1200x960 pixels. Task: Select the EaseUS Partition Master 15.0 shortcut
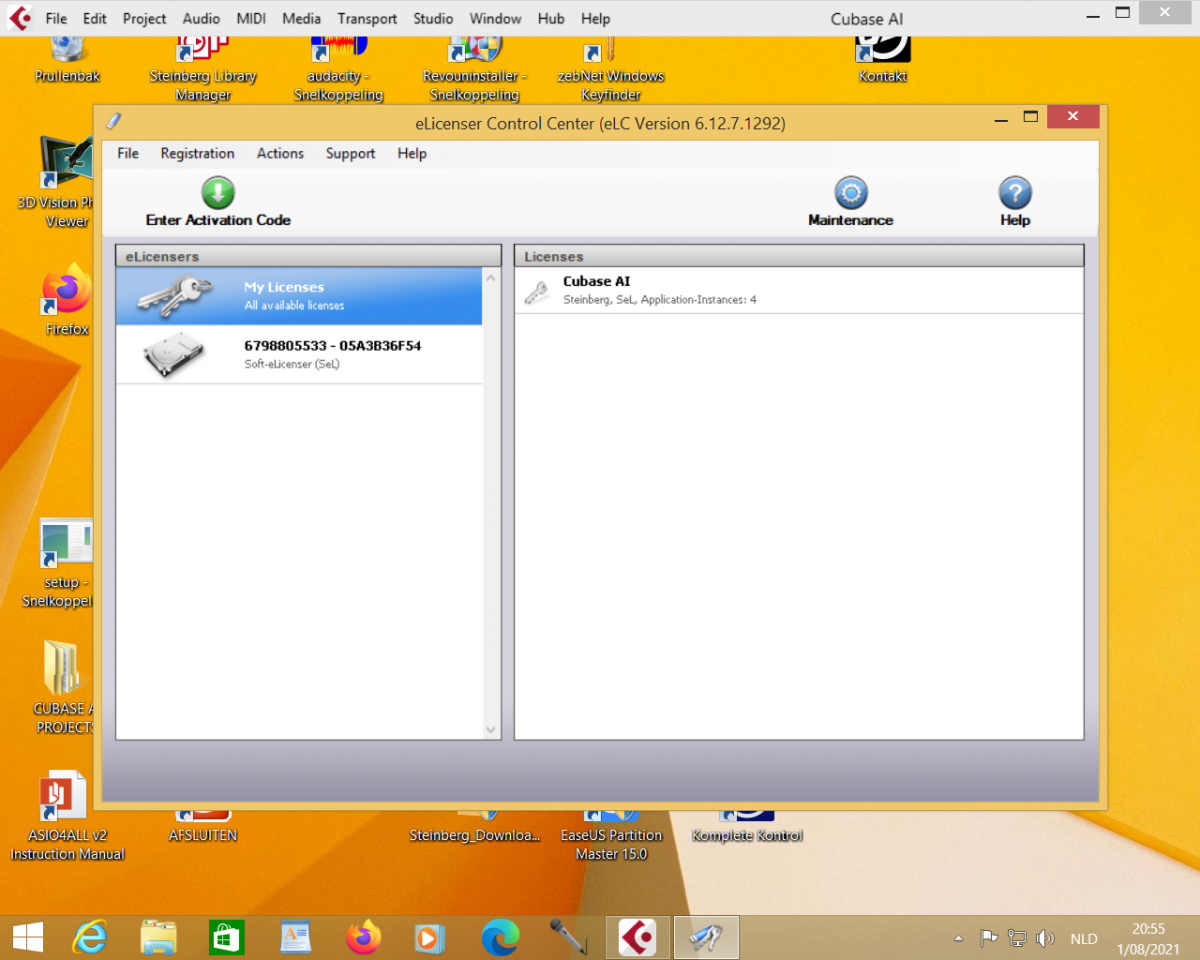(611, 834)
